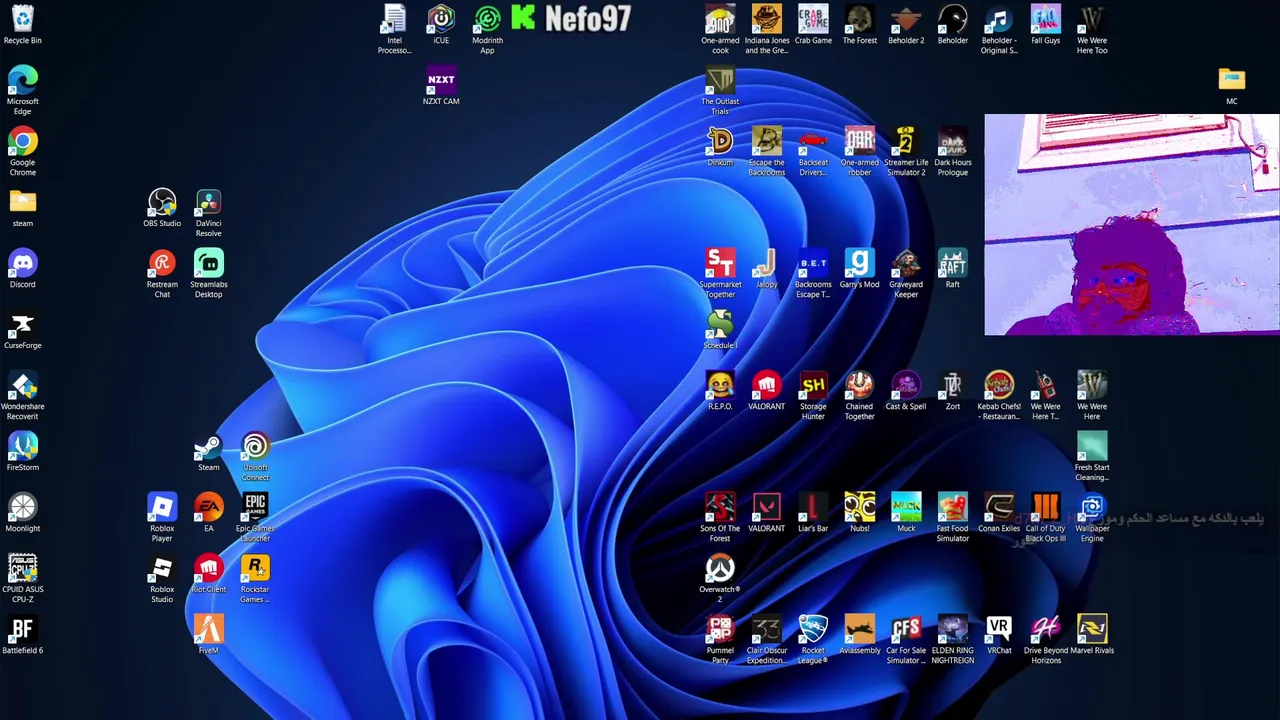Launch the One-armed cook game
Screen dimensions: 1280x720
720,30
